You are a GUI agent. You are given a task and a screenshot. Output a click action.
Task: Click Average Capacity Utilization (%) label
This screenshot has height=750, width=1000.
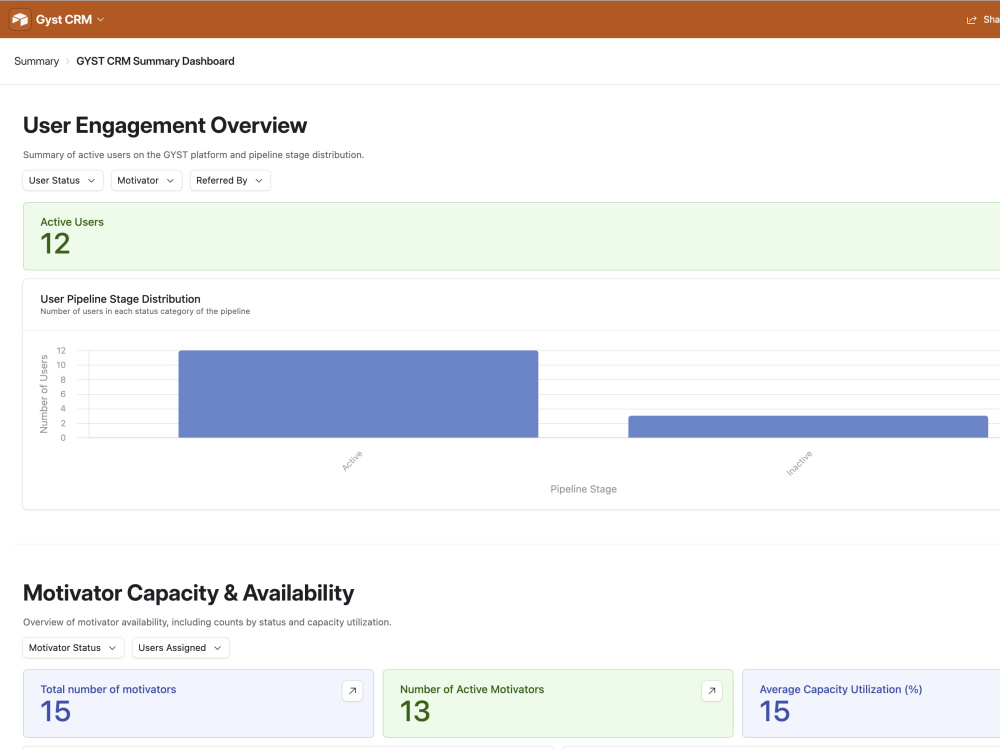coord(841,689)
